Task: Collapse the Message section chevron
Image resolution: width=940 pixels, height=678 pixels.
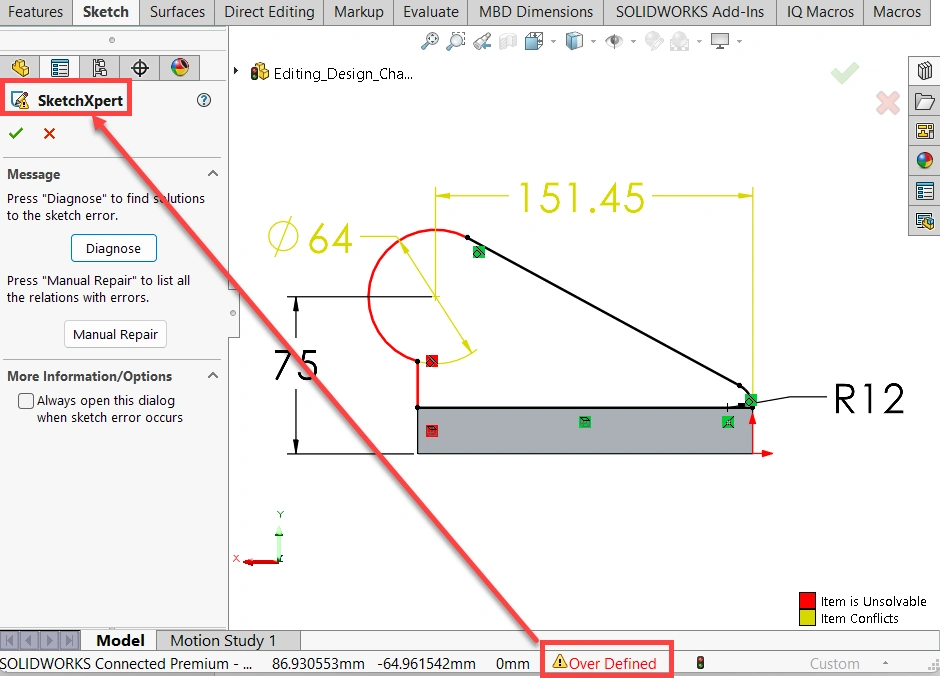Action: tap(213, 173)
